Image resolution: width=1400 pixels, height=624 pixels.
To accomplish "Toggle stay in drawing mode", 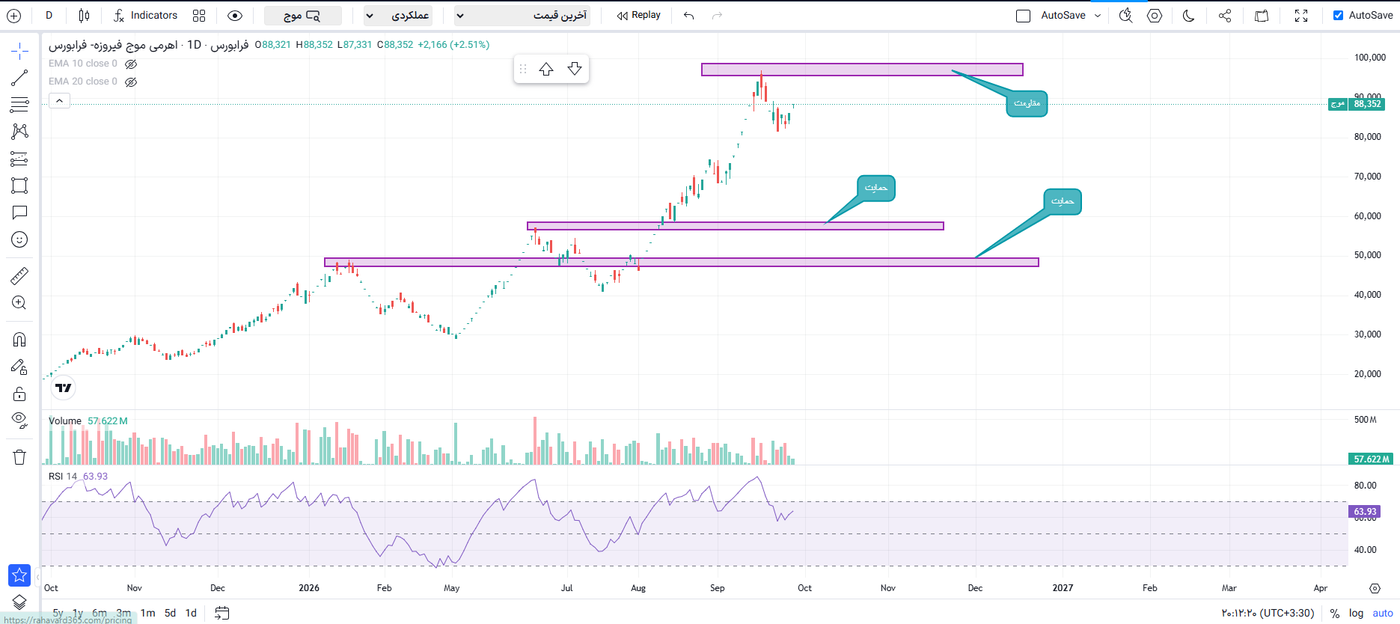I will point(19,367).
